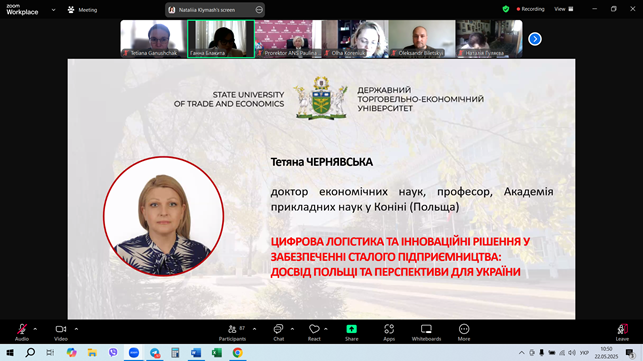Open the Participants panel
The height and width of the screenshot is (361, 643).
tap(232, 332)
